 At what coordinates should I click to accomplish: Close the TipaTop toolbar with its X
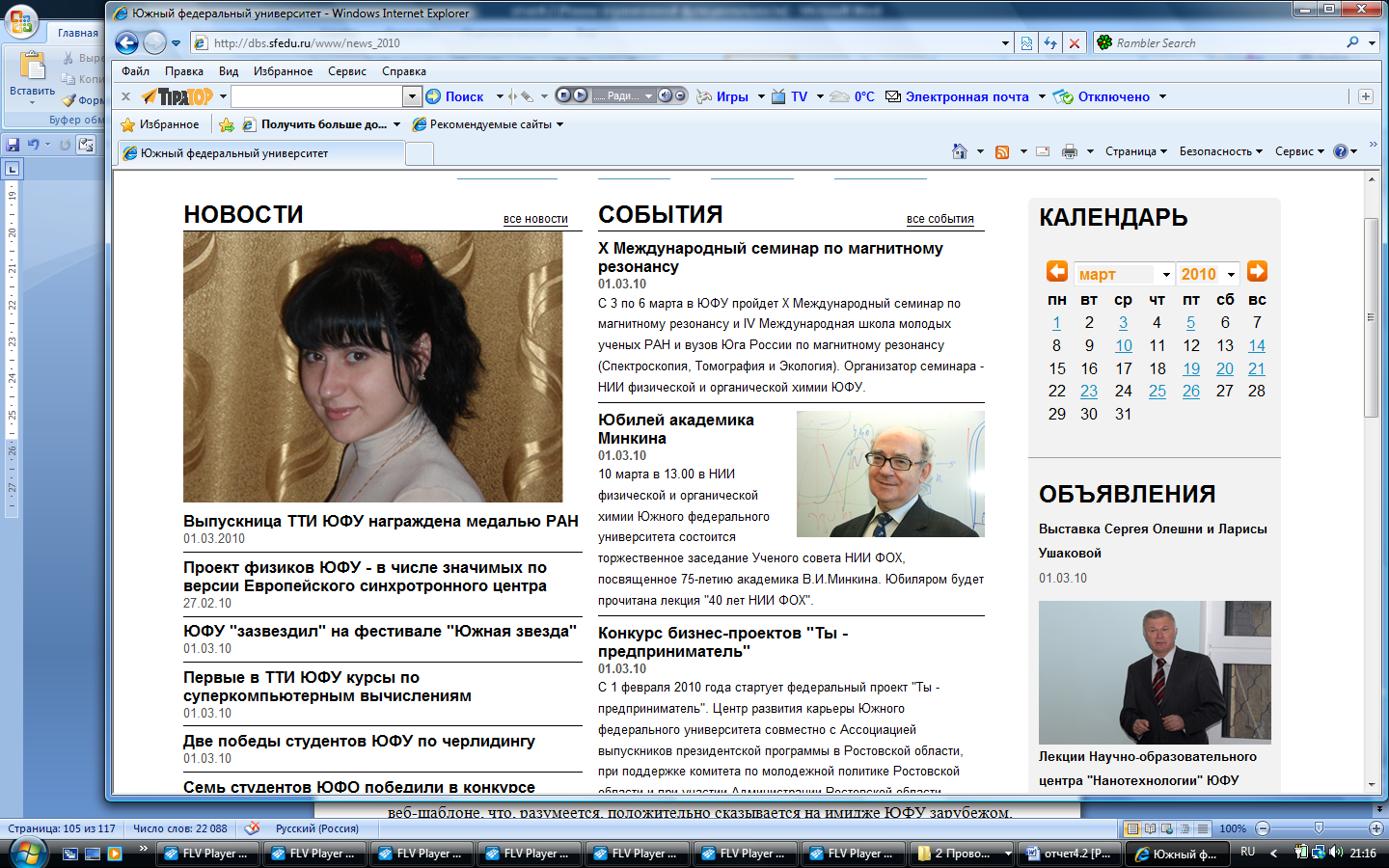click(x=125, y=96)
